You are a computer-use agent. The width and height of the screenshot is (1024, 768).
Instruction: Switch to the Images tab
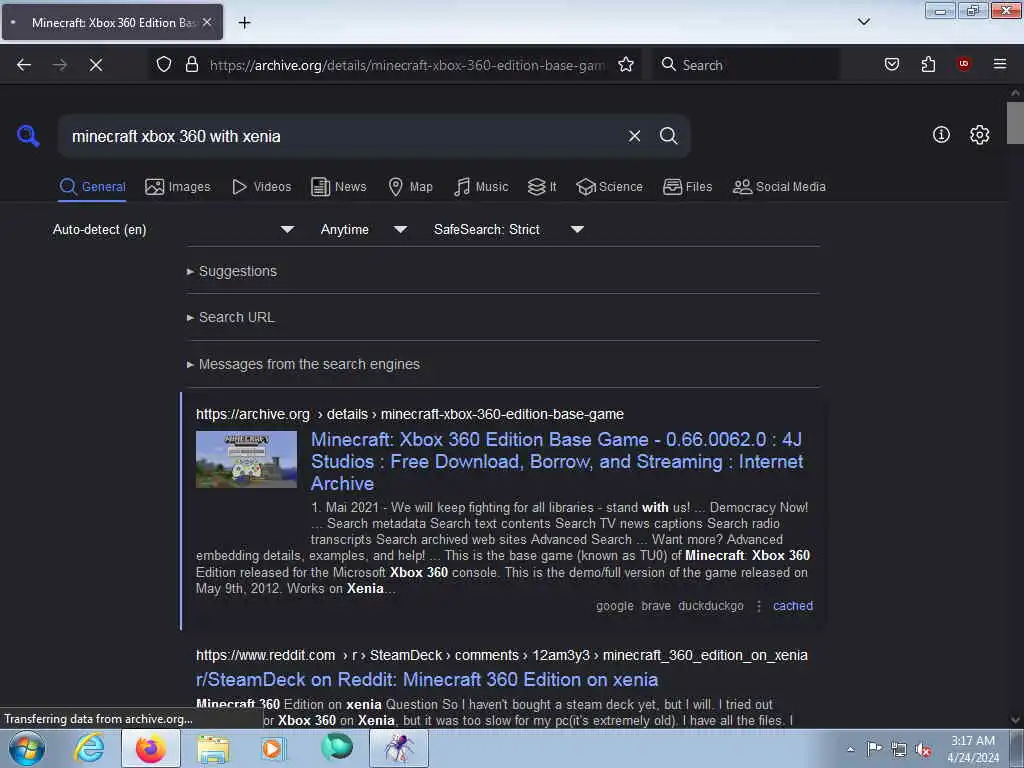click(178, 187)
